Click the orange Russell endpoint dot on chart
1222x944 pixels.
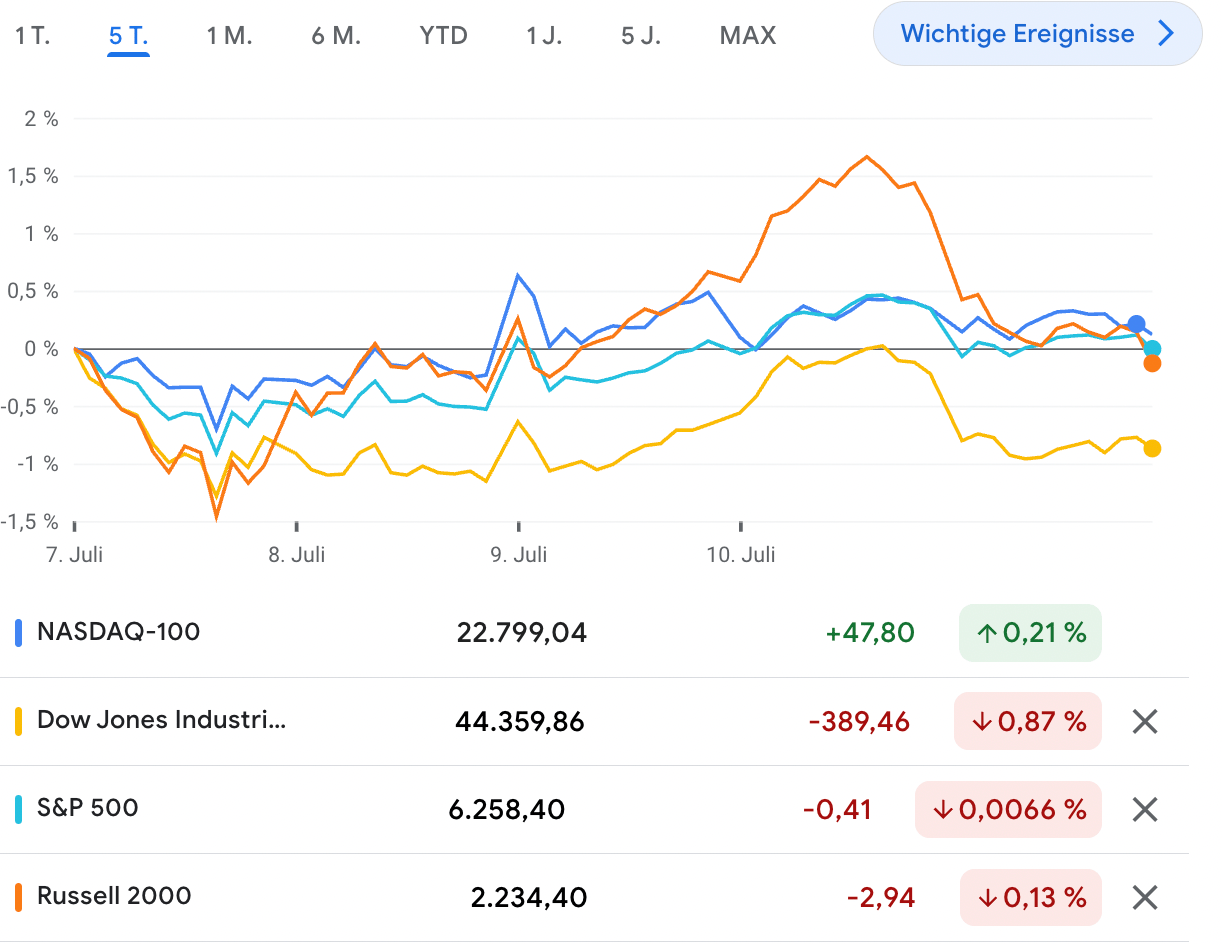[1152, 363]
